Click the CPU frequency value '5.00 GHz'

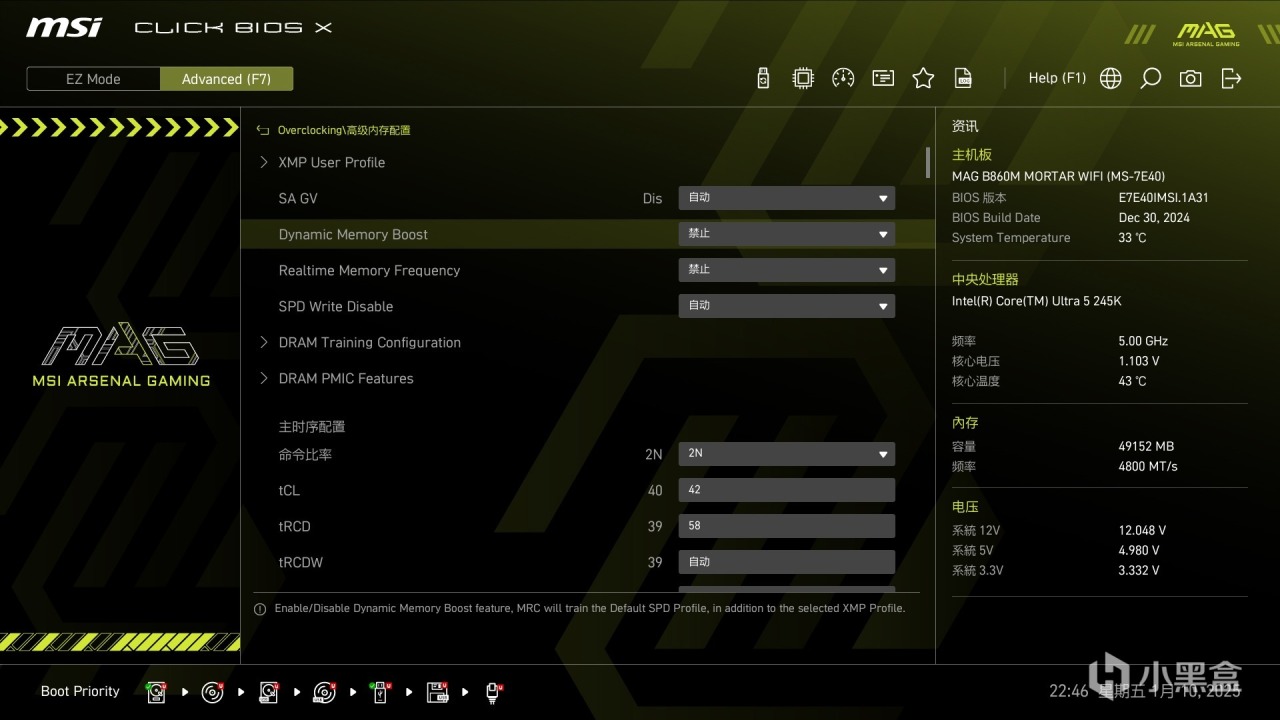1143,341
